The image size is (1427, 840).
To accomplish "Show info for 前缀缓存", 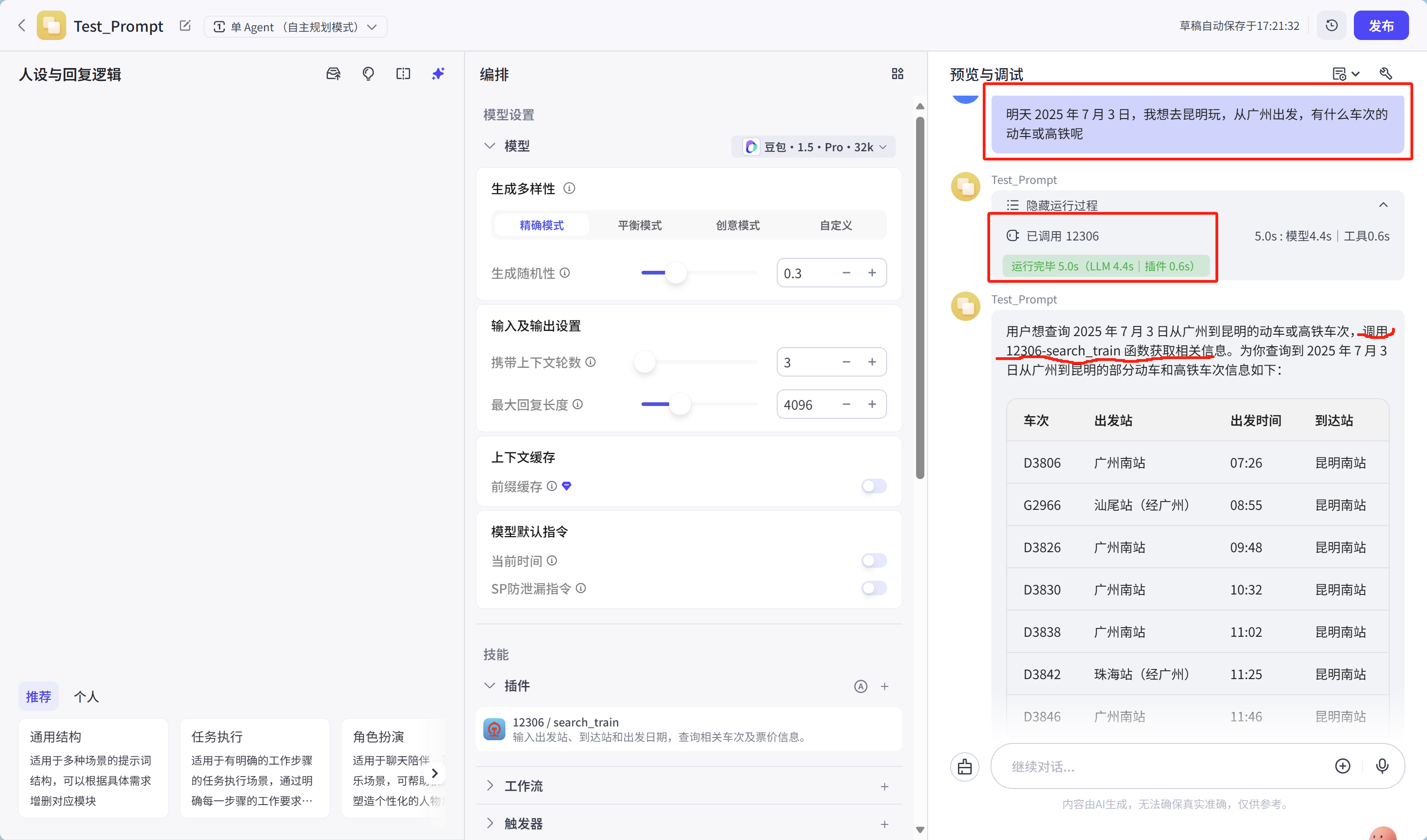I will pyautogui.click(x=551, y=486).
